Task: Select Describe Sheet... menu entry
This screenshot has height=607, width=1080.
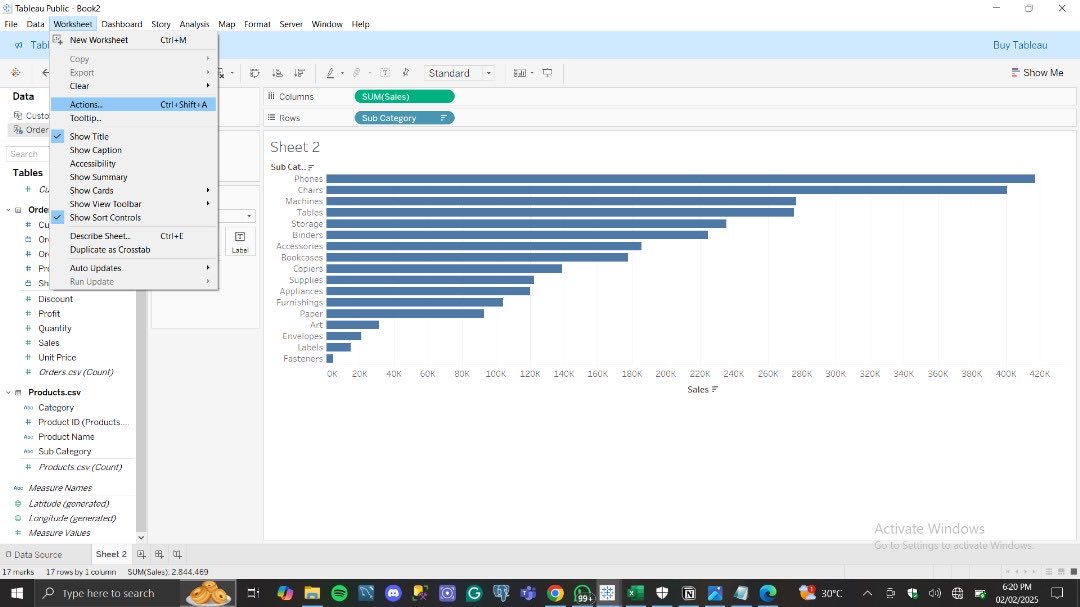Action: point(134,236)
